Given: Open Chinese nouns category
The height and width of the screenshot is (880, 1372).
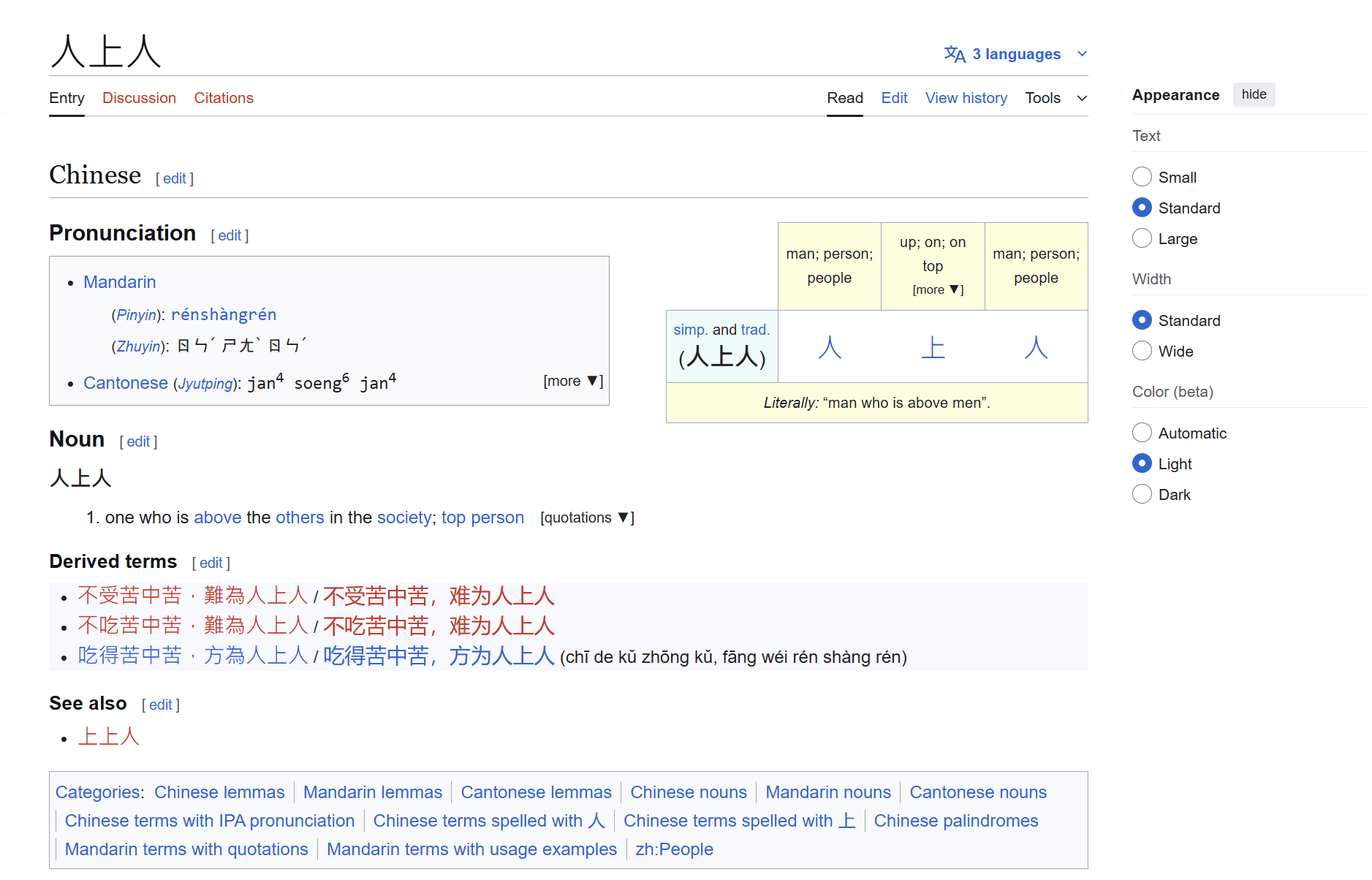Looking at the screenshot, I should pos(689,792).
